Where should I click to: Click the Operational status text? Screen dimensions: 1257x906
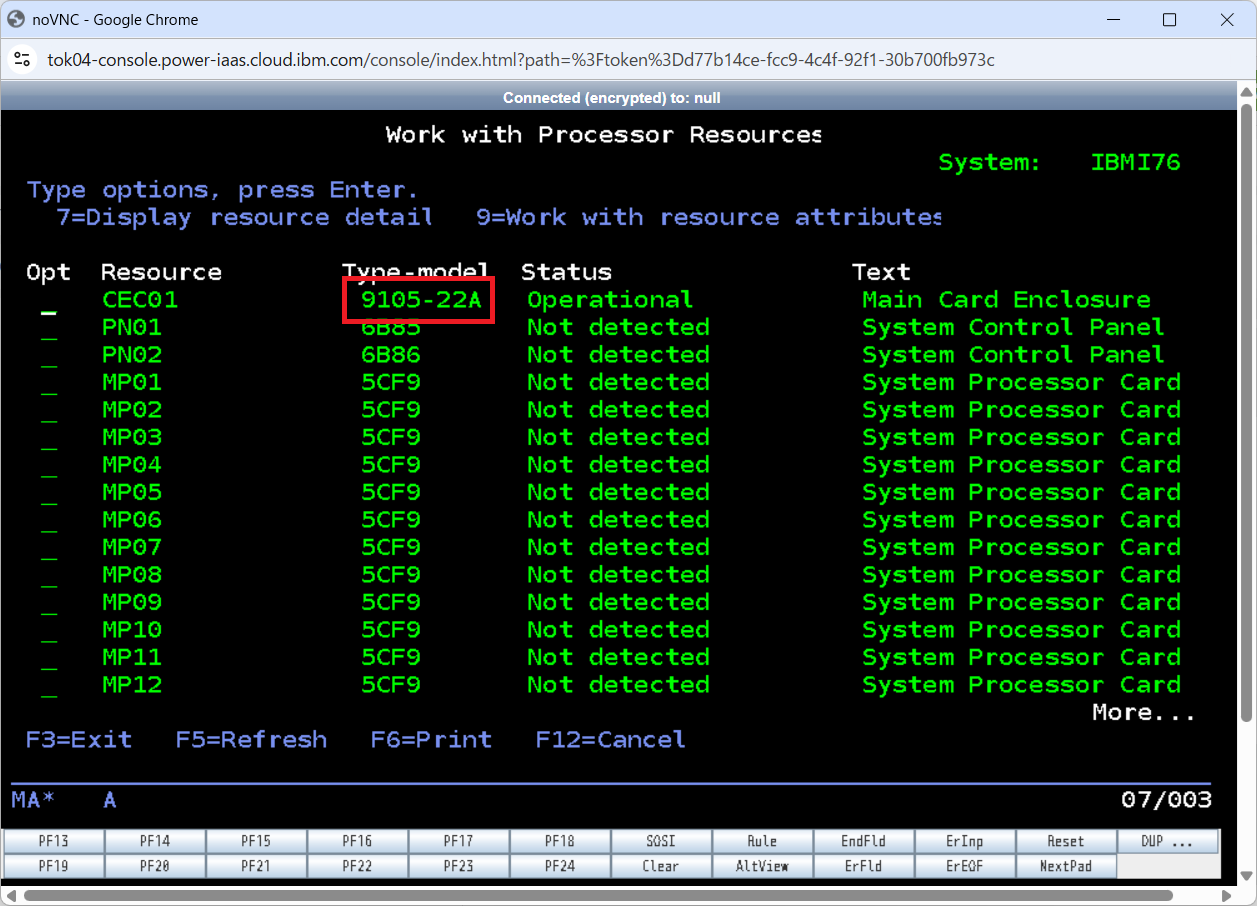[x=610, y=300]
